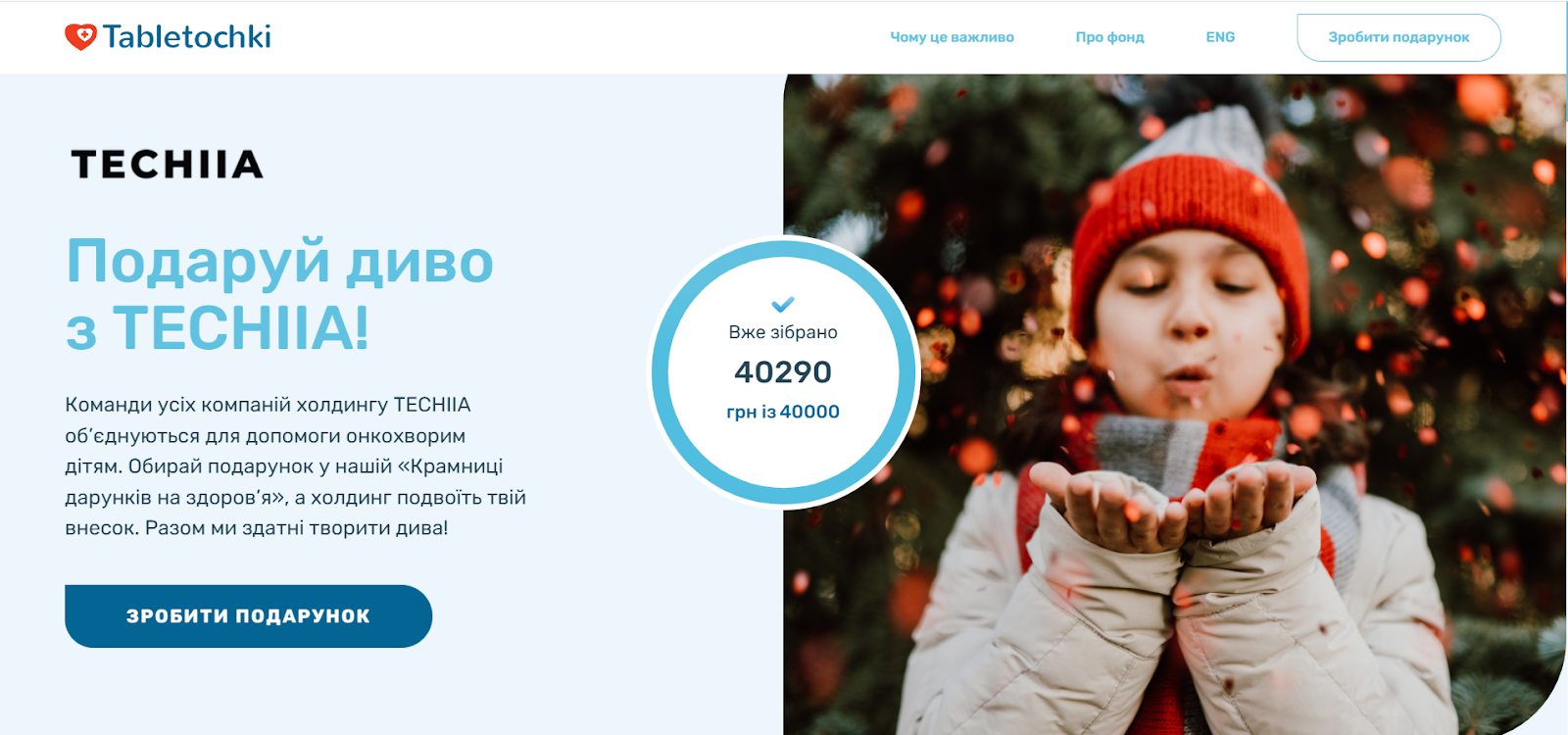Click the hero photo of the girl
Screen dimensions: 1568x735
point(1174,404)
